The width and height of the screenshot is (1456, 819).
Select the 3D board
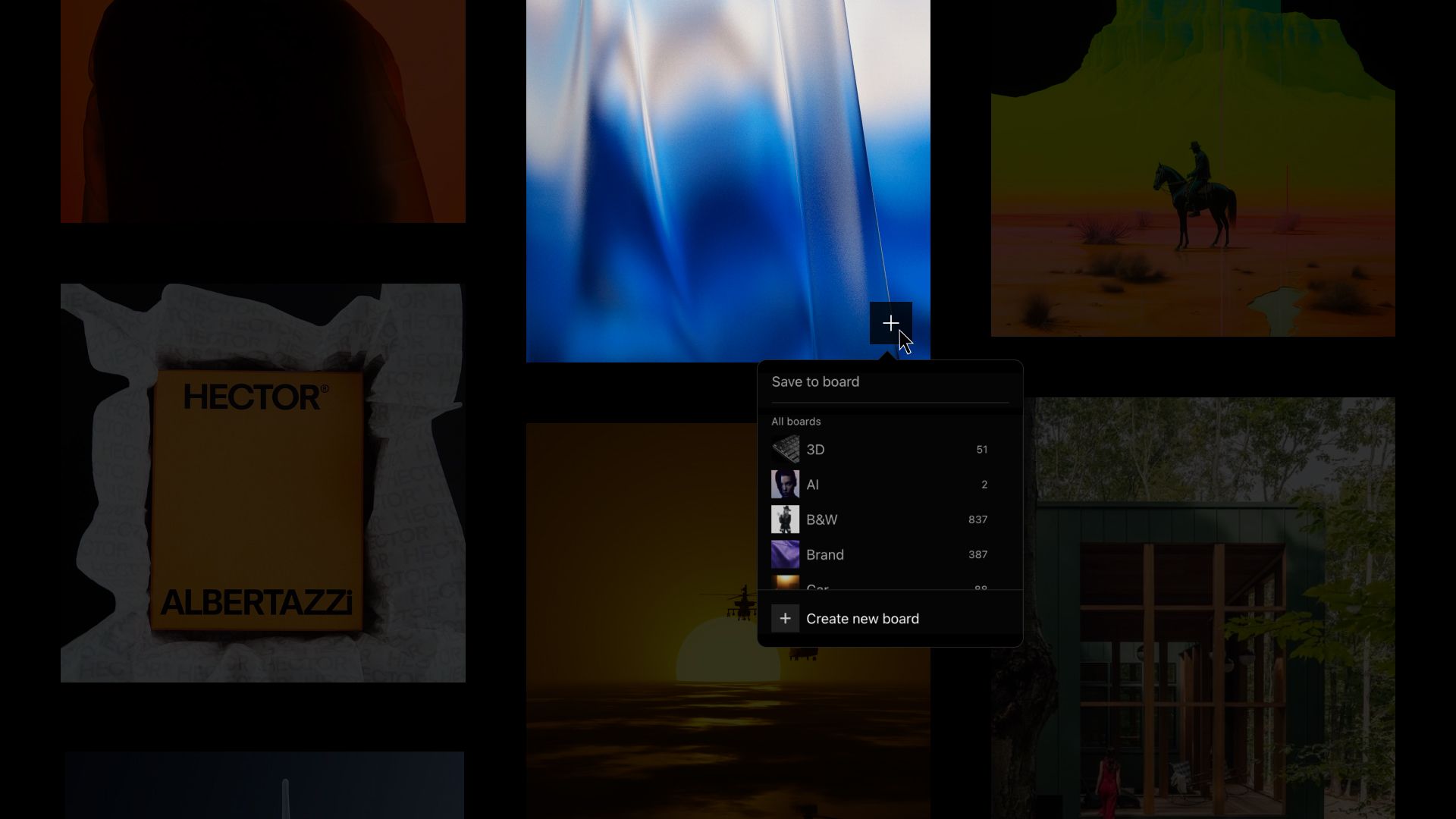click(x=890, y=450)
